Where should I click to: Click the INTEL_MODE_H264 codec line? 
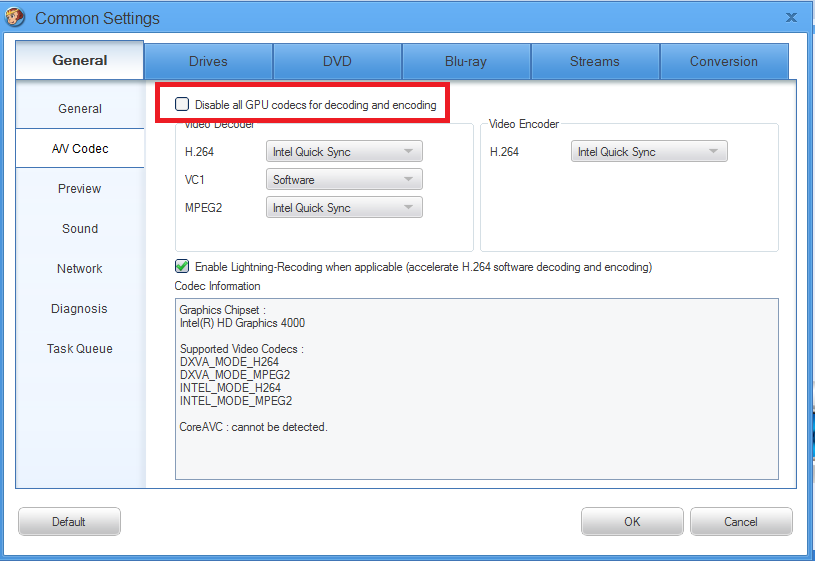point(230,388)
